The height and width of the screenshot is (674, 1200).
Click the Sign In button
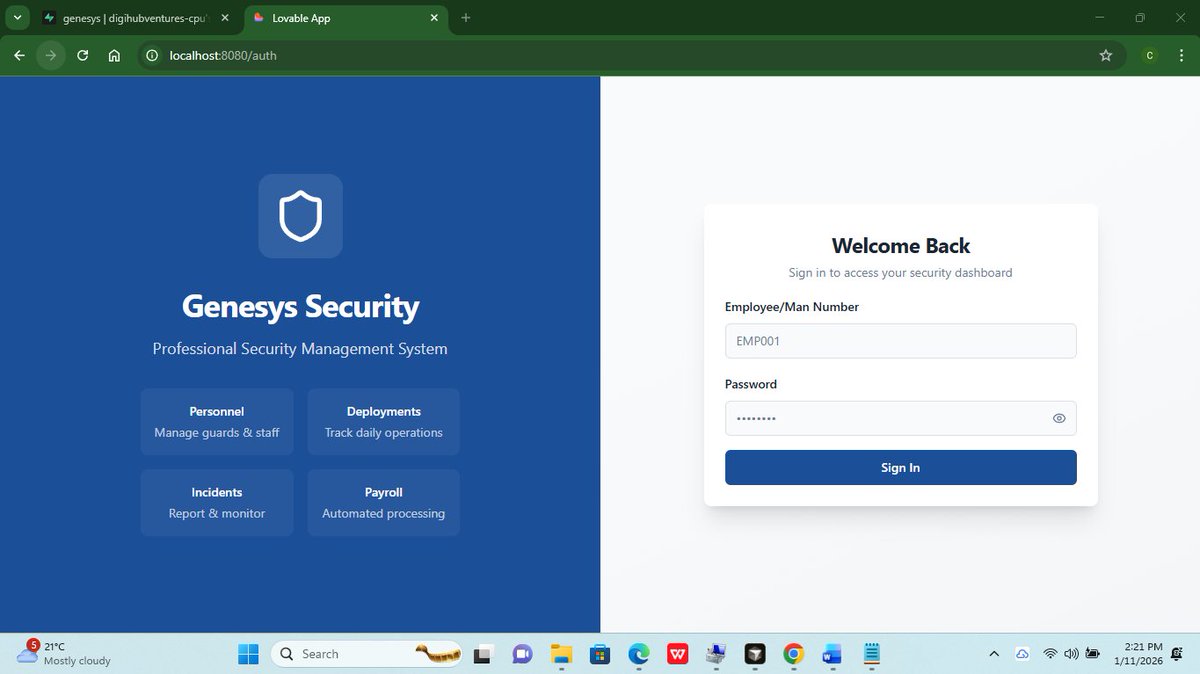point(900,468)
